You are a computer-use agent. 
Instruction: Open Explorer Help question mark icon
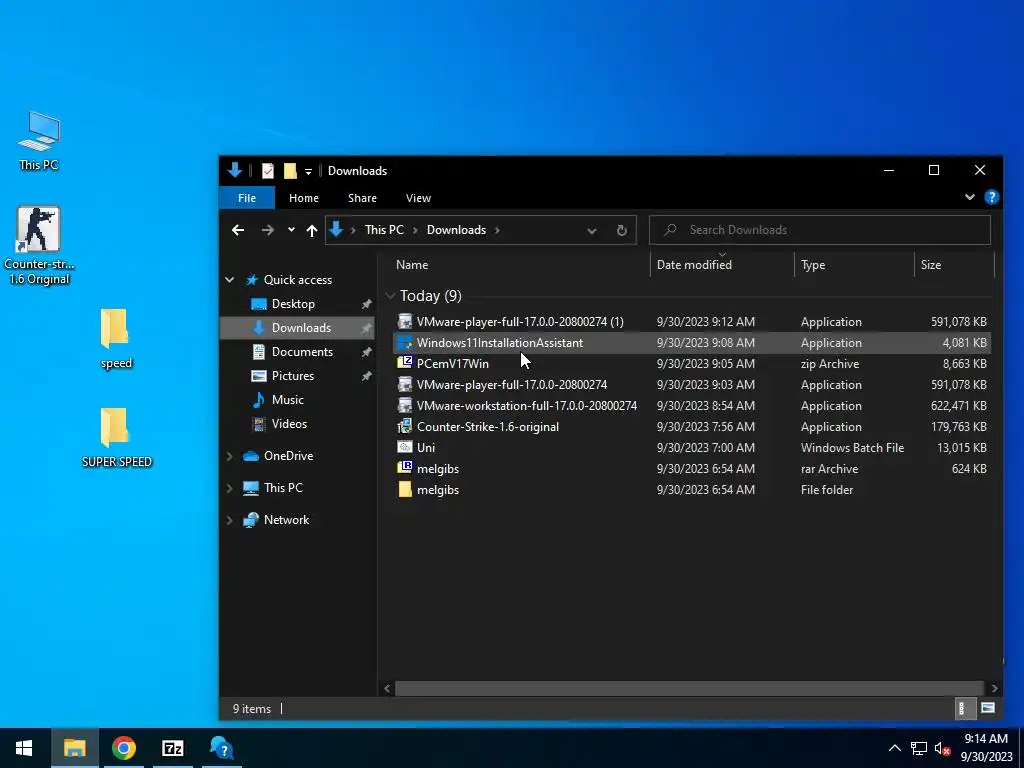click(x=991, y=197)
